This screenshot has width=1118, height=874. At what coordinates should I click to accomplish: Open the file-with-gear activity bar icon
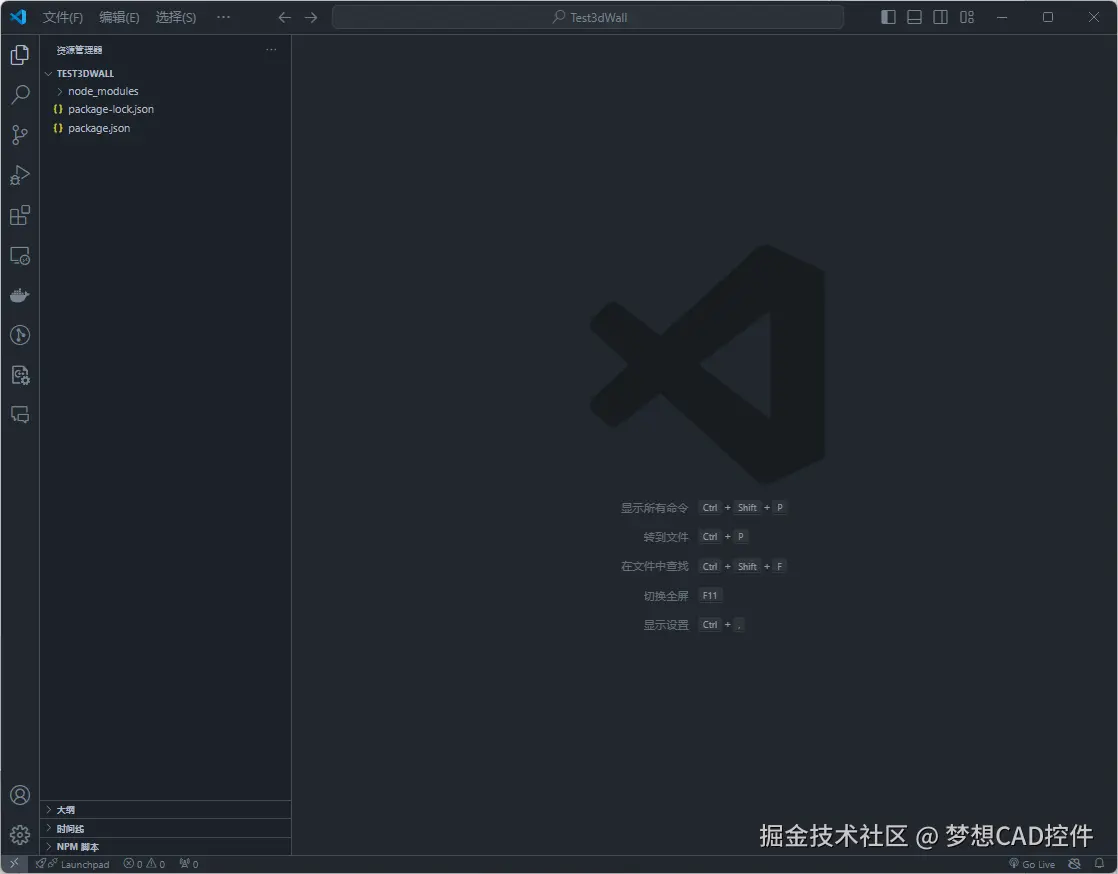pos(20,375)
